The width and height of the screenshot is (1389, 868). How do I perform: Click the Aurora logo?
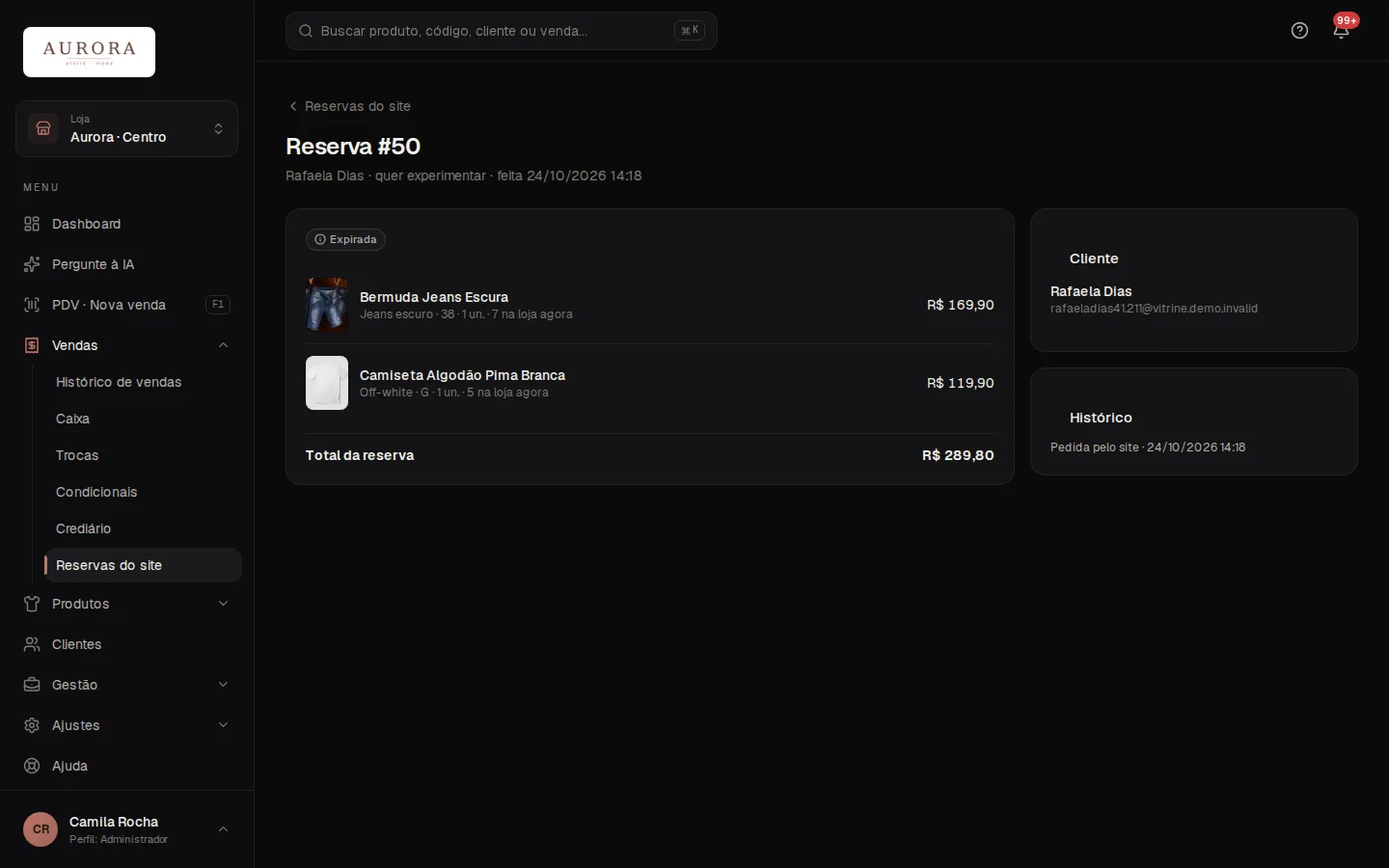tap(89, 52)
